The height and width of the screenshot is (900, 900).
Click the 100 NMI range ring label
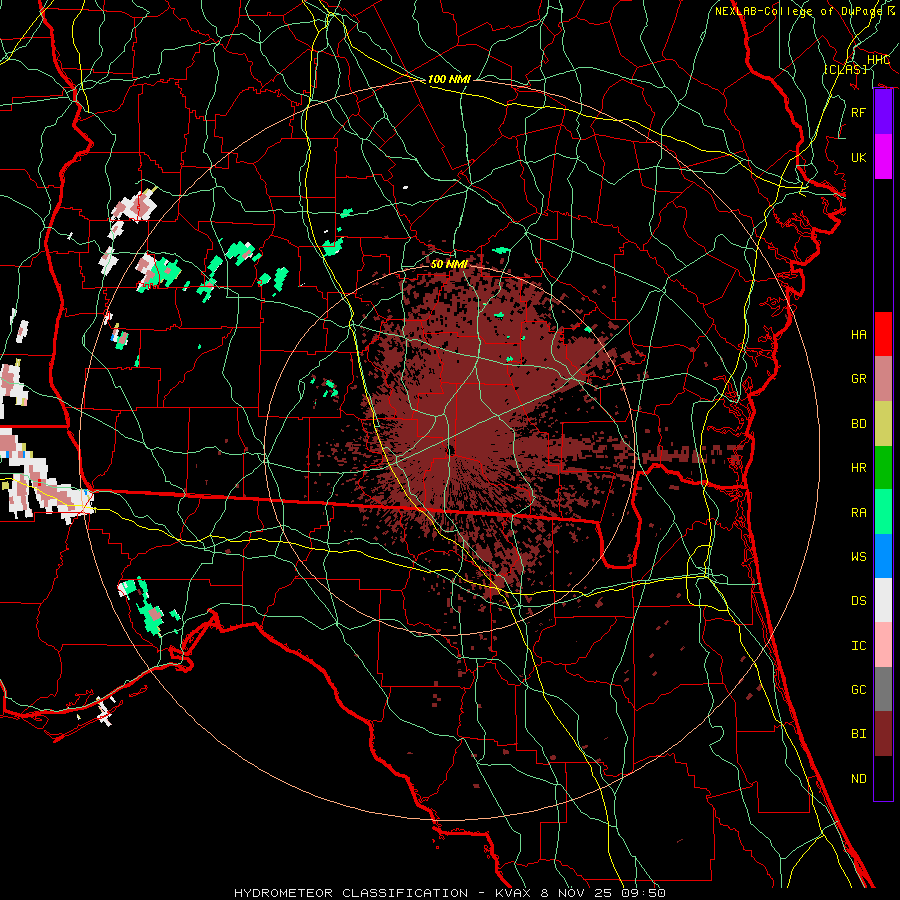pos(449,79)
